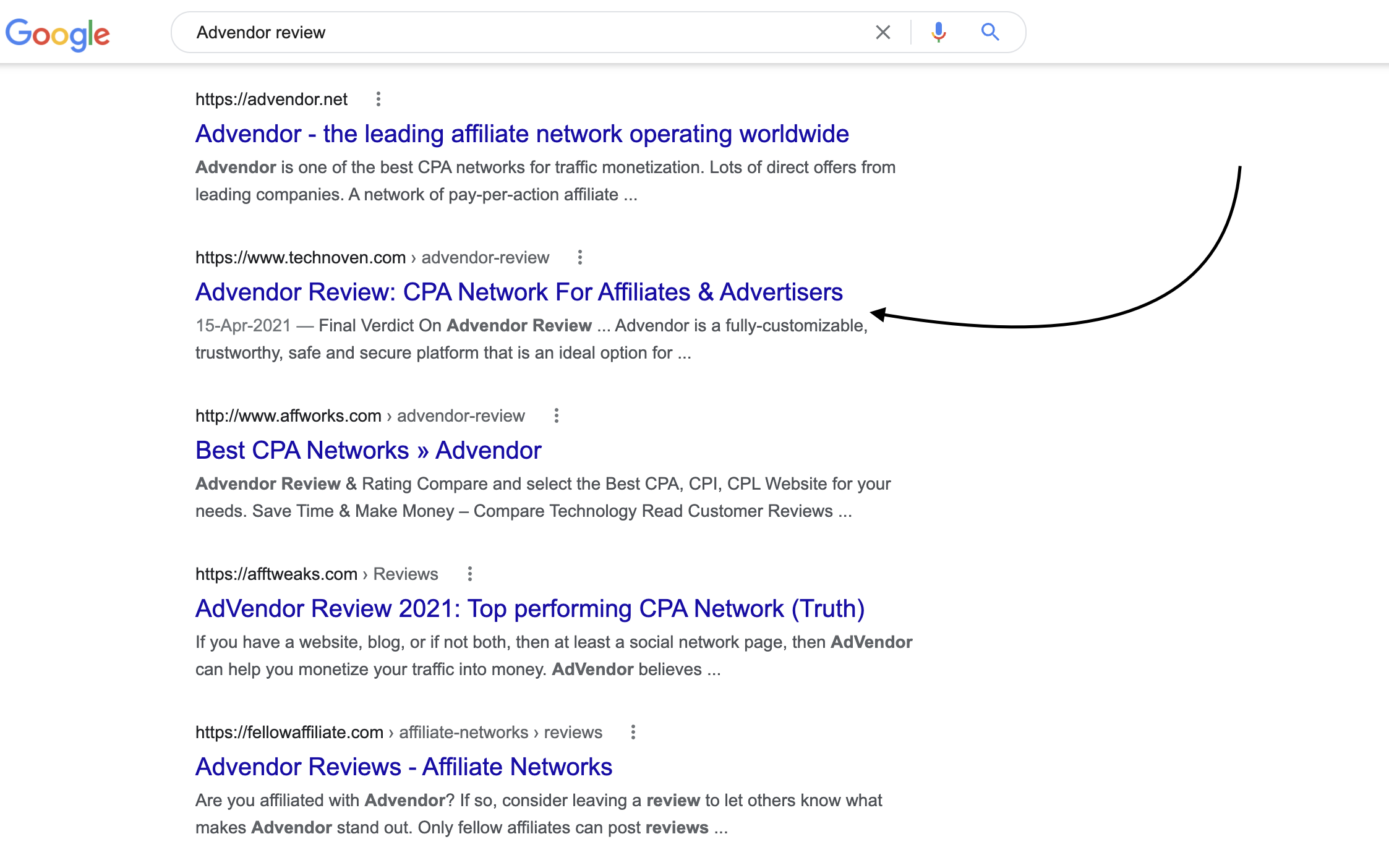This screenshot has width=1389, height=868.
Task: Open Advendor Reviews - Affiliate Networks link
Action: click(x=403, y=767)
